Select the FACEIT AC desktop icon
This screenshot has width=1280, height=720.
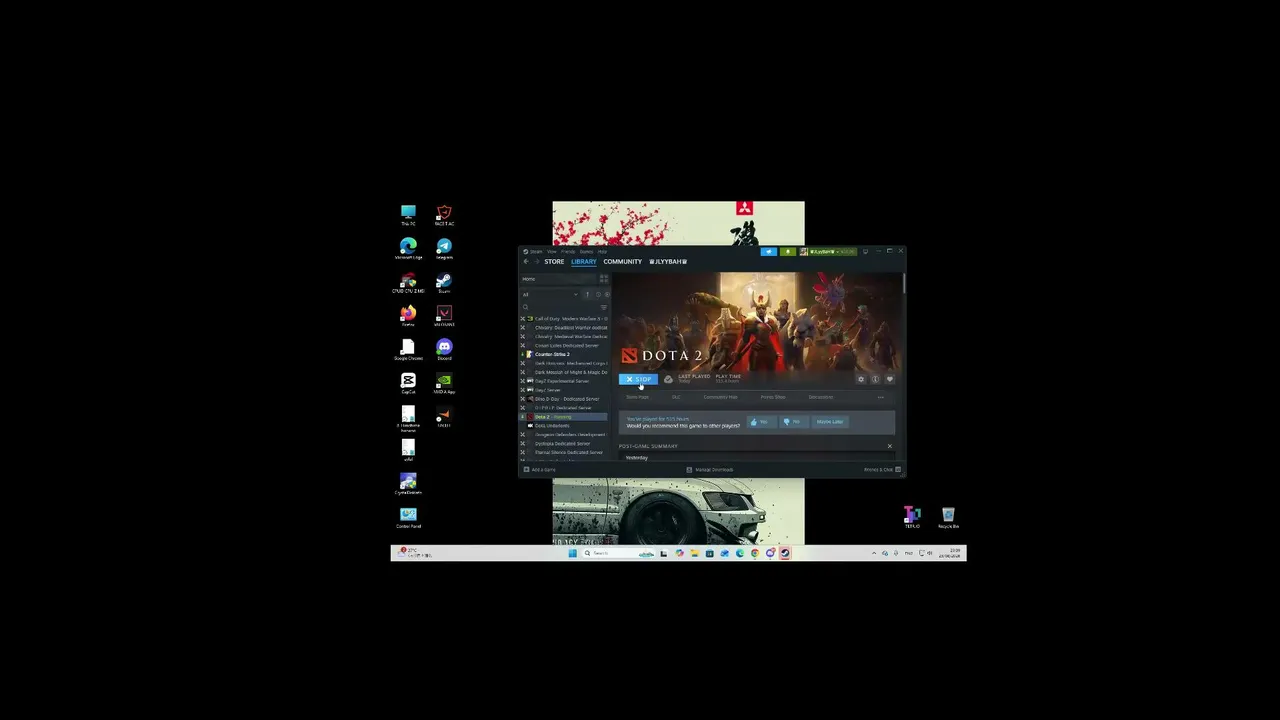point(444,215)
